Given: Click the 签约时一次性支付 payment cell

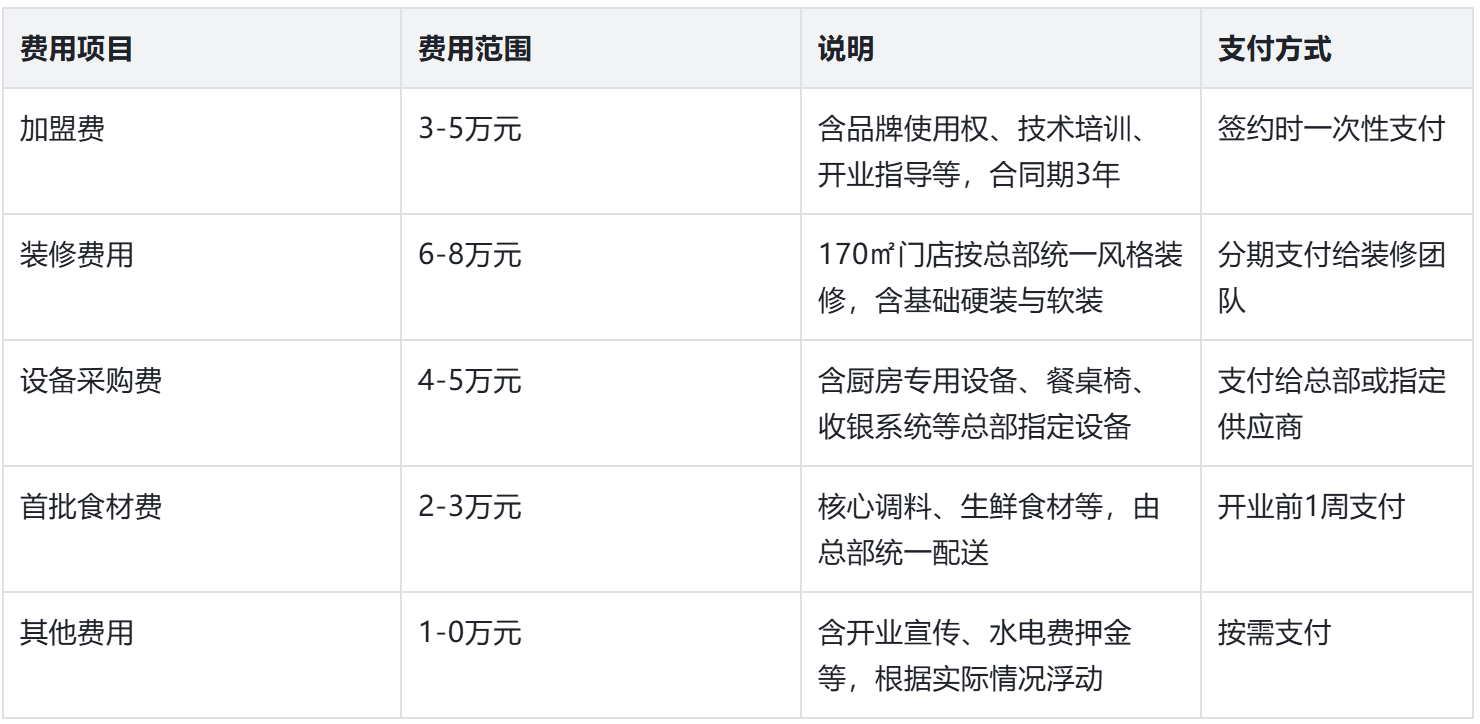Looking at the screenshot, I should pos(1331,130).
